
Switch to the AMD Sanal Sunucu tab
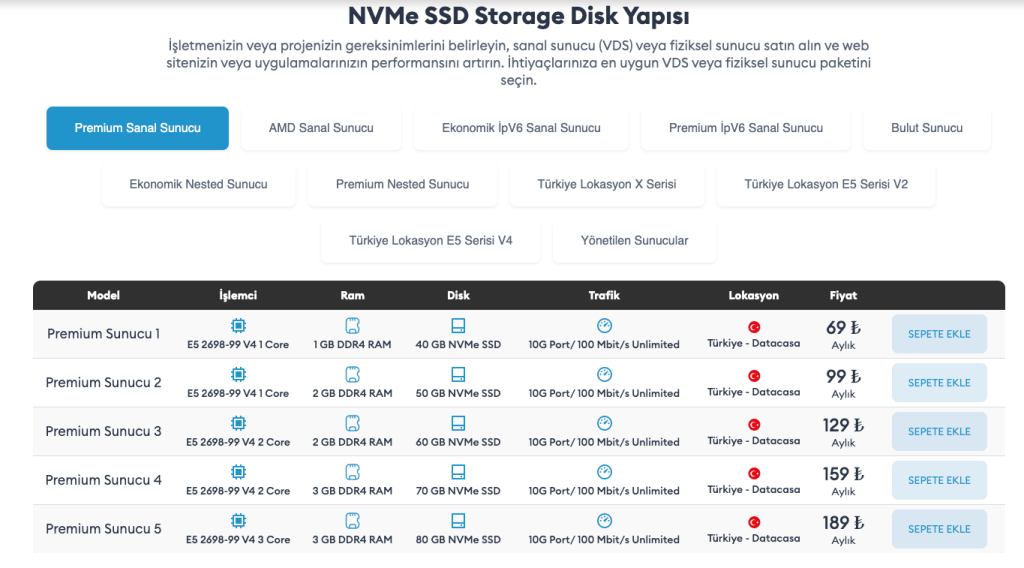pos(321,128)
